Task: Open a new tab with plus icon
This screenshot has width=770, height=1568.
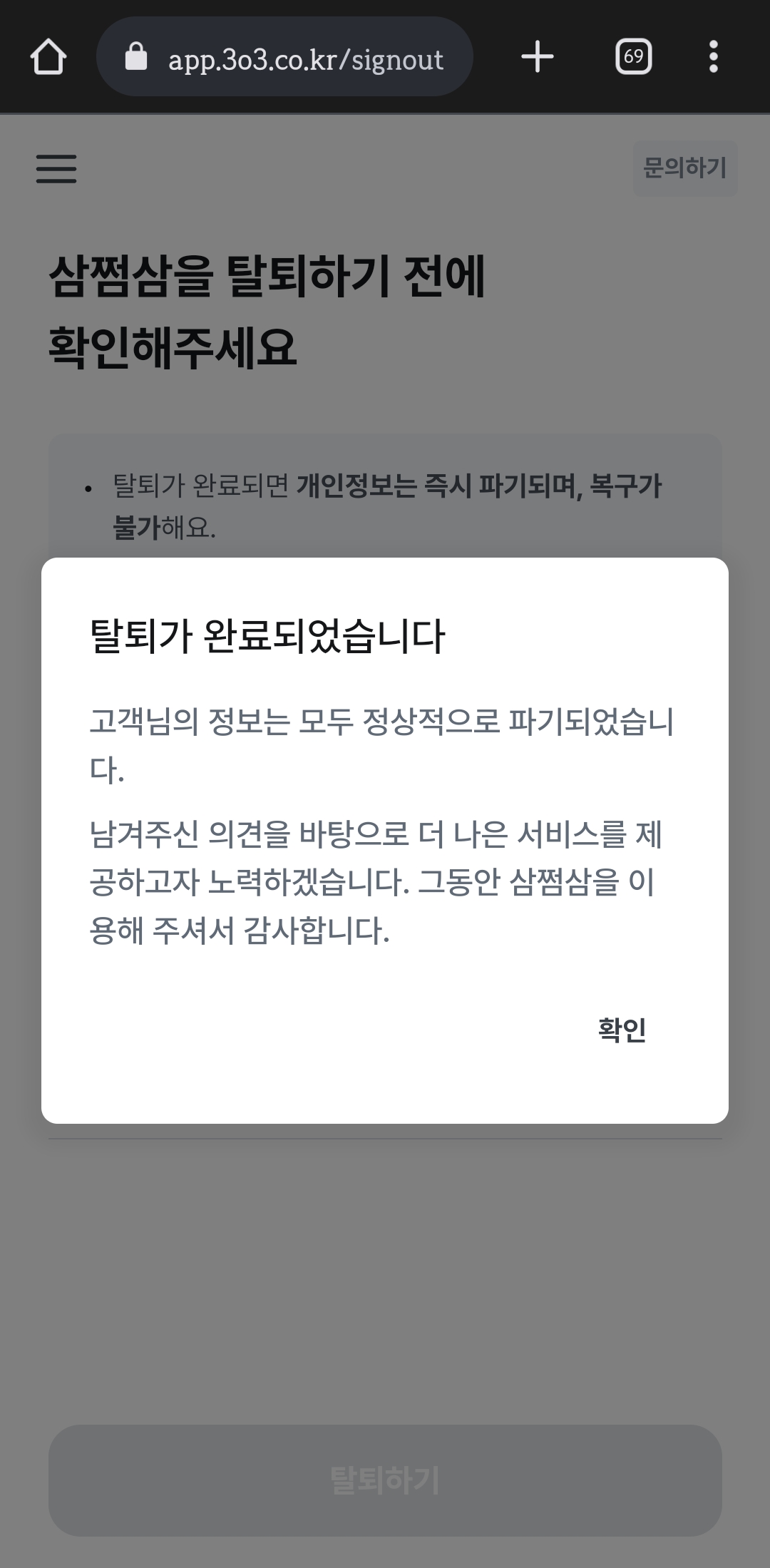Action: click(538, 56)
